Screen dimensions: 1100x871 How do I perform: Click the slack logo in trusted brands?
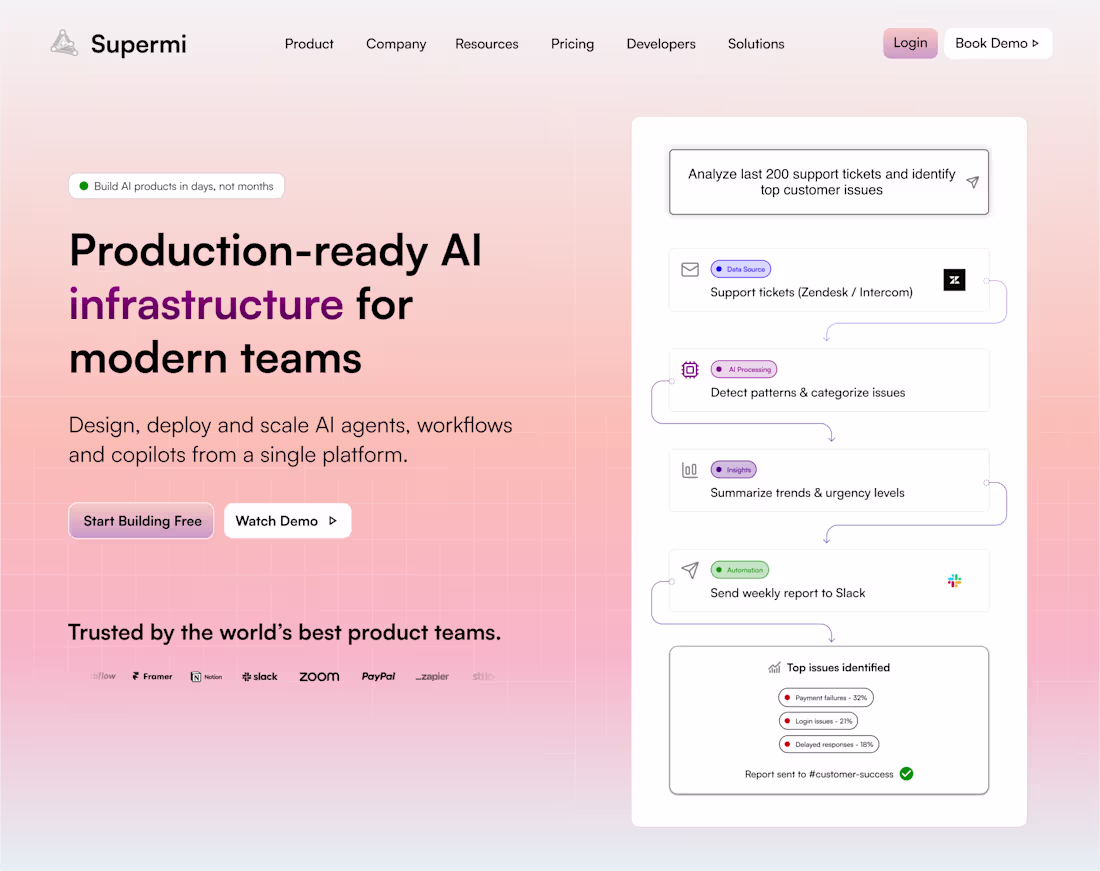tap(260, 676)
